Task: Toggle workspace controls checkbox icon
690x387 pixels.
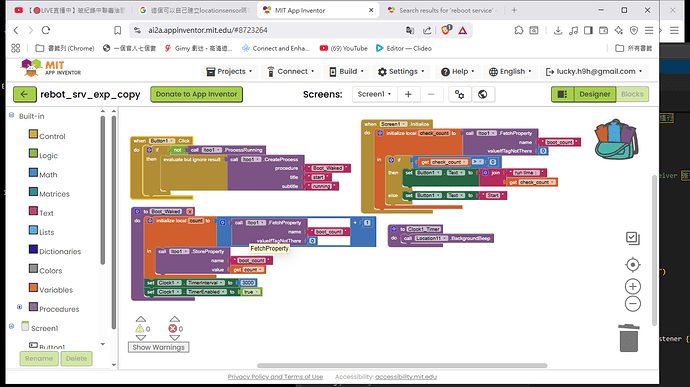Action: [x=632, y=238]
